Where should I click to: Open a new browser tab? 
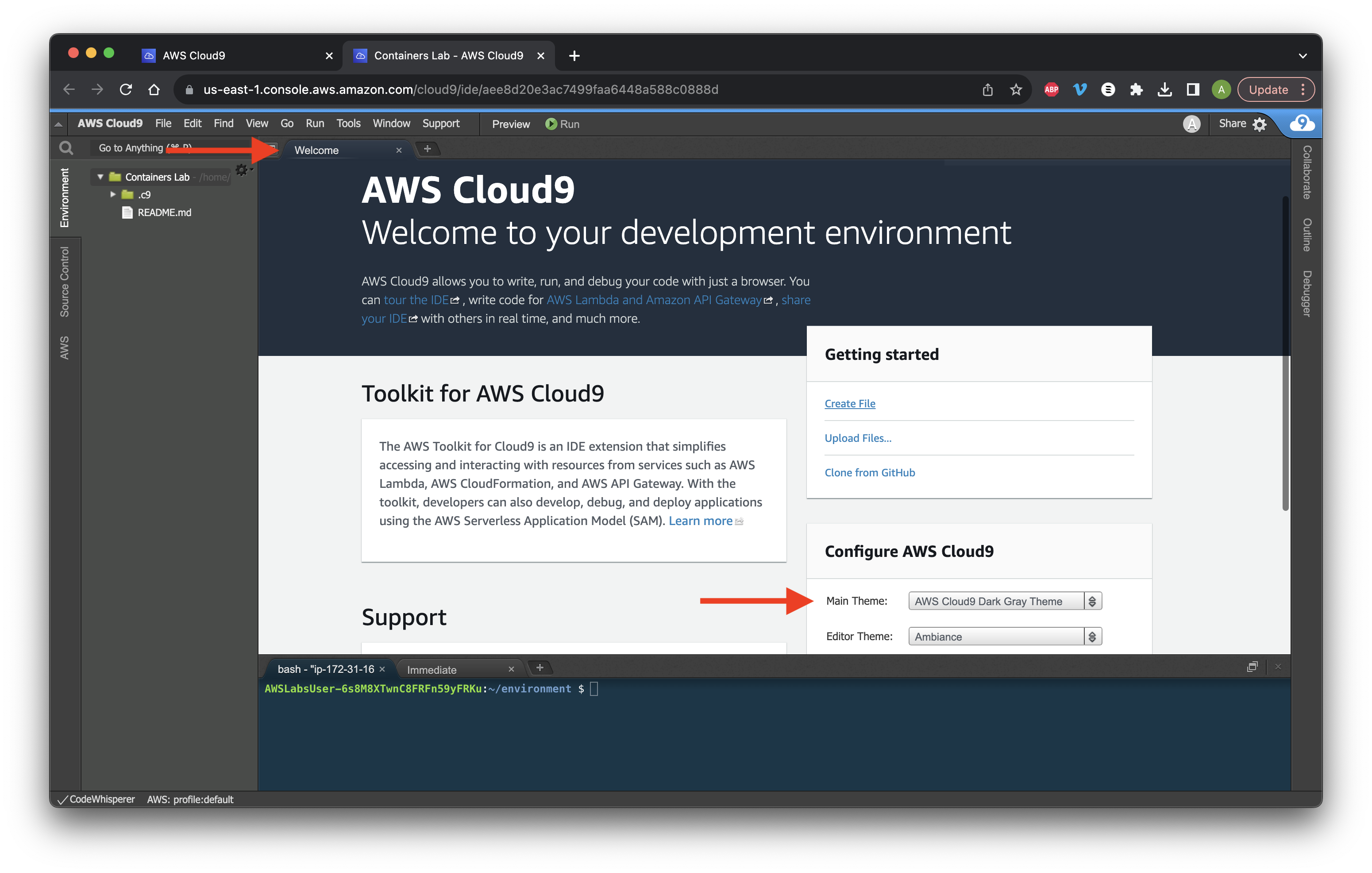coord(574,55)
